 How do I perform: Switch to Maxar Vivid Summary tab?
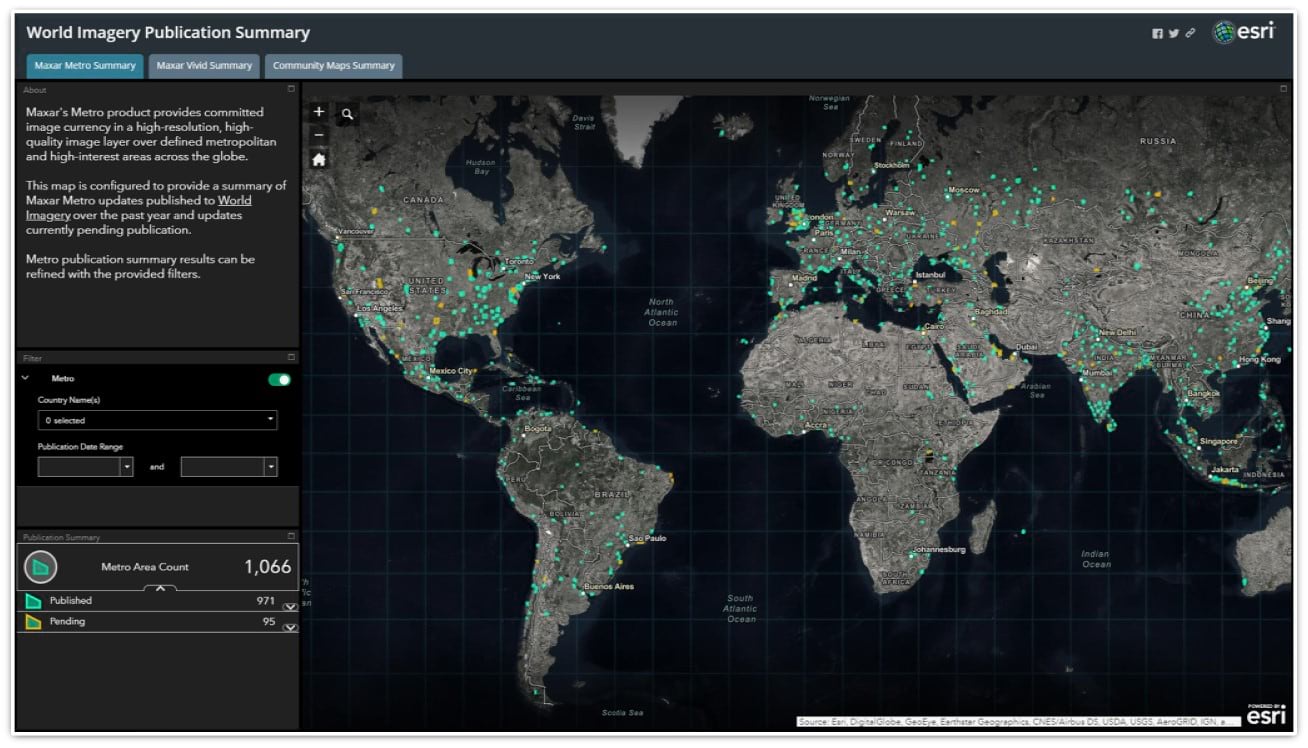point(204,66)
